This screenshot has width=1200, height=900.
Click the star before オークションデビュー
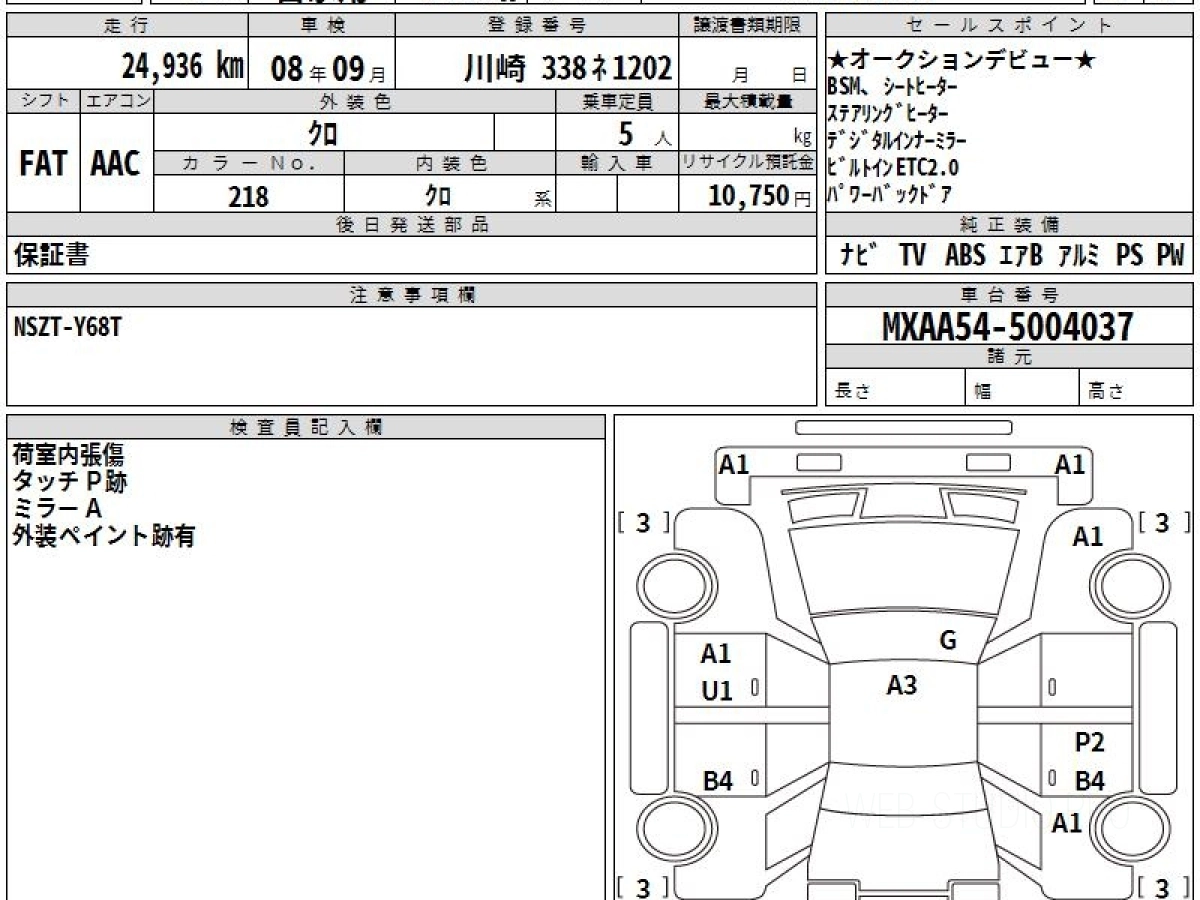point(839,60)
